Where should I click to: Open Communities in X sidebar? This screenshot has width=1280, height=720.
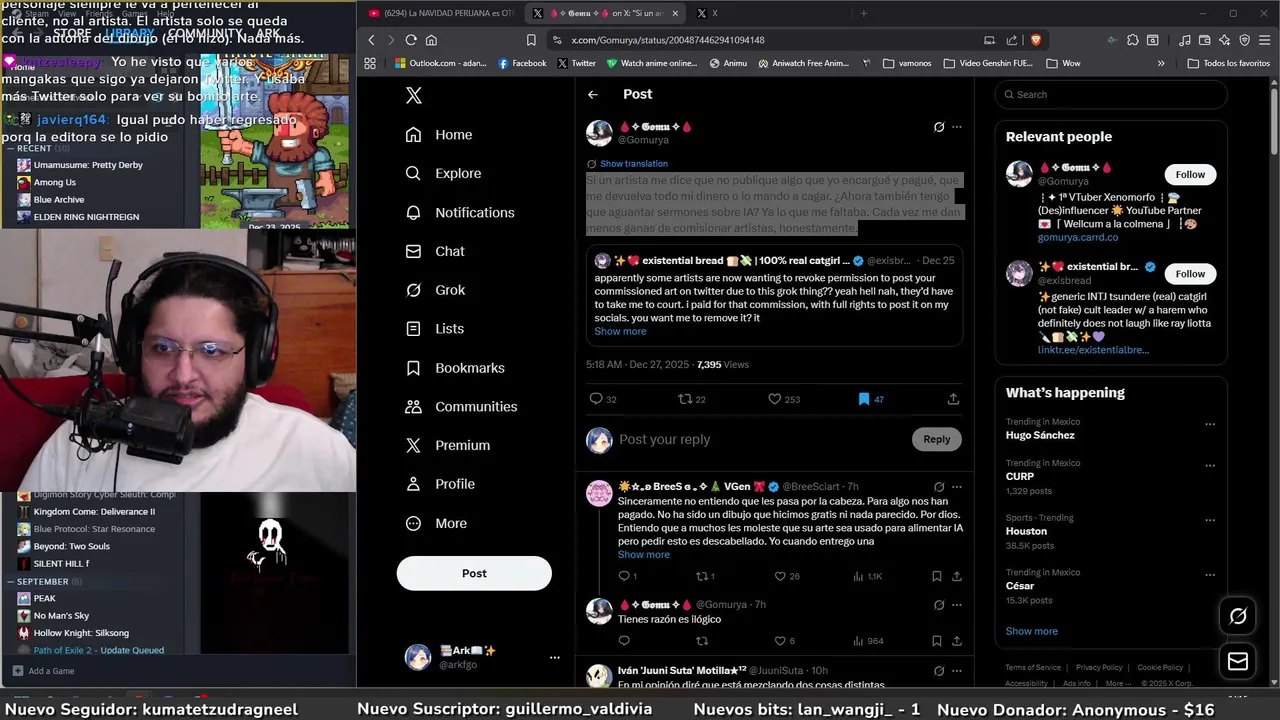click(461, 406)
